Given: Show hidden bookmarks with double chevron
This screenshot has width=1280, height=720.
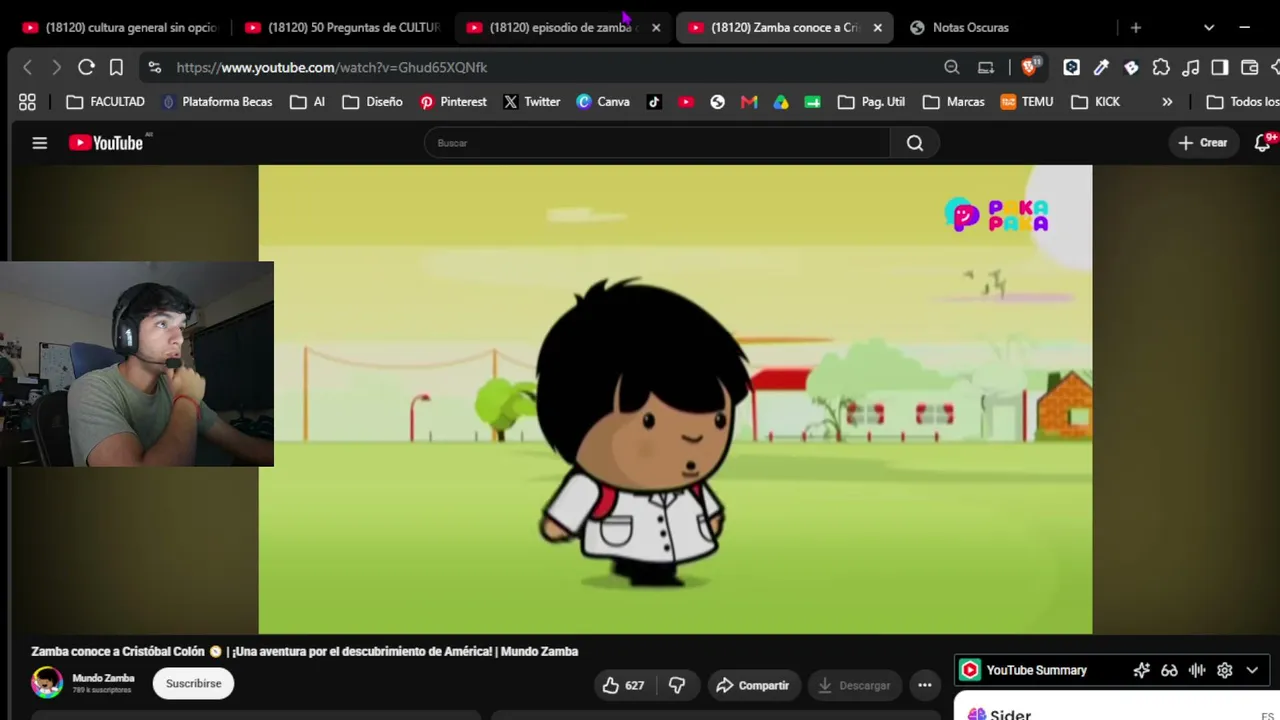Looking at the screenshot, I should pos(1167,102).
